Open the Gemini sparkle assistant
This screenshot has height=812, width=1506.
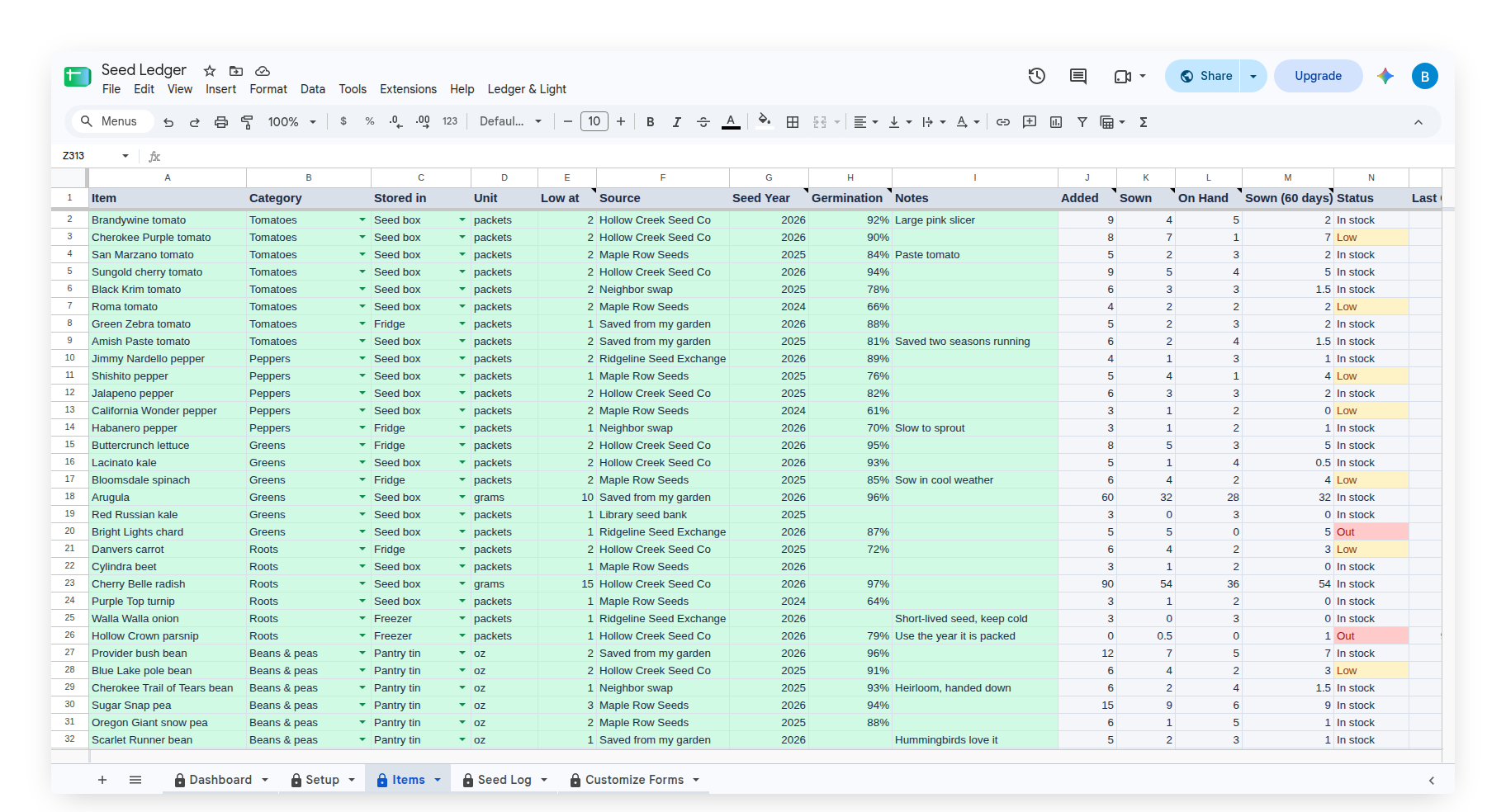pos(1385,76)
